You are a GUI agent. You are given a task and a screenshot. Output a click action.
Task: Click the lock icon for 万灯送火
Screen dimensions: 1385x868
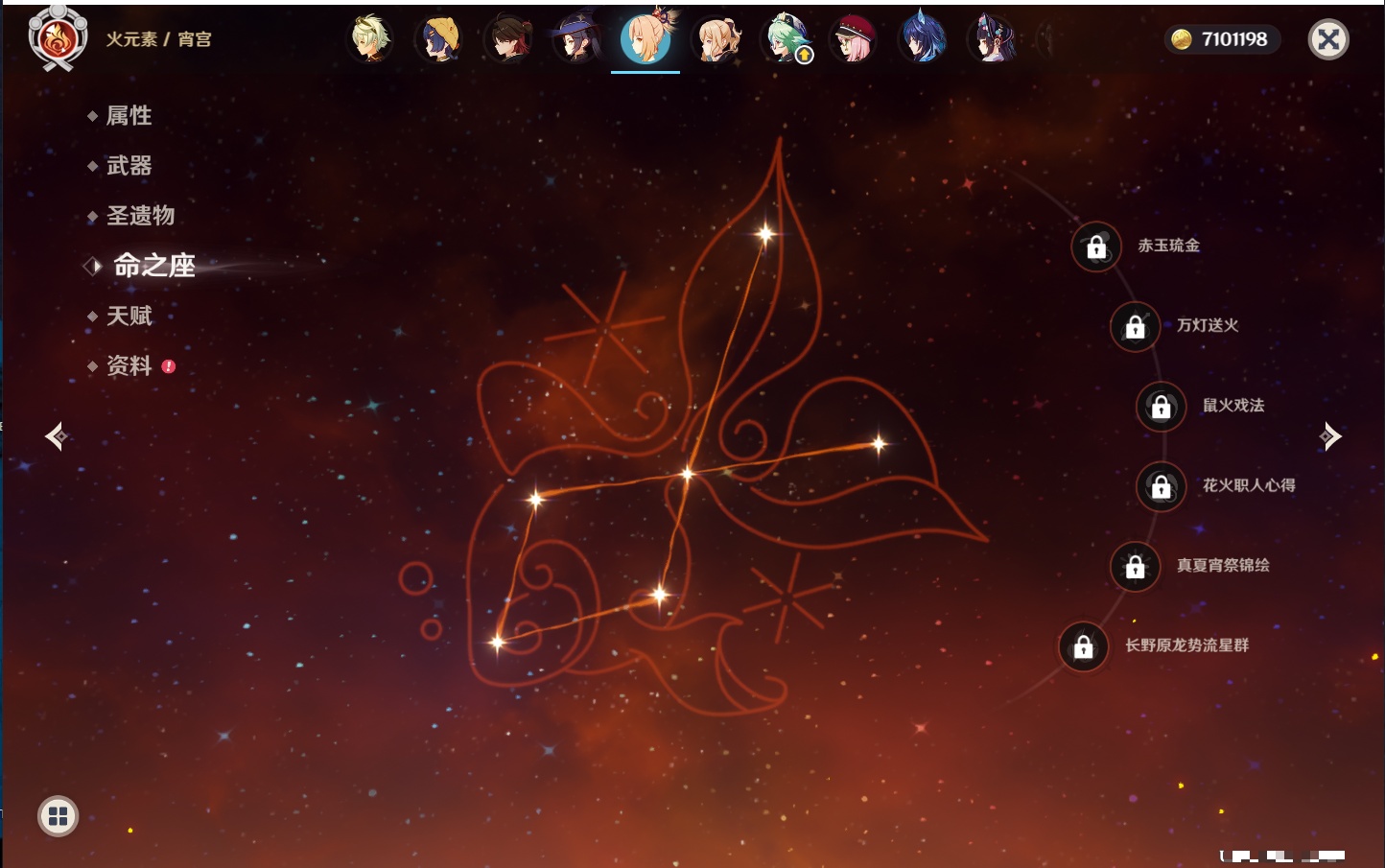[1136, 326]
